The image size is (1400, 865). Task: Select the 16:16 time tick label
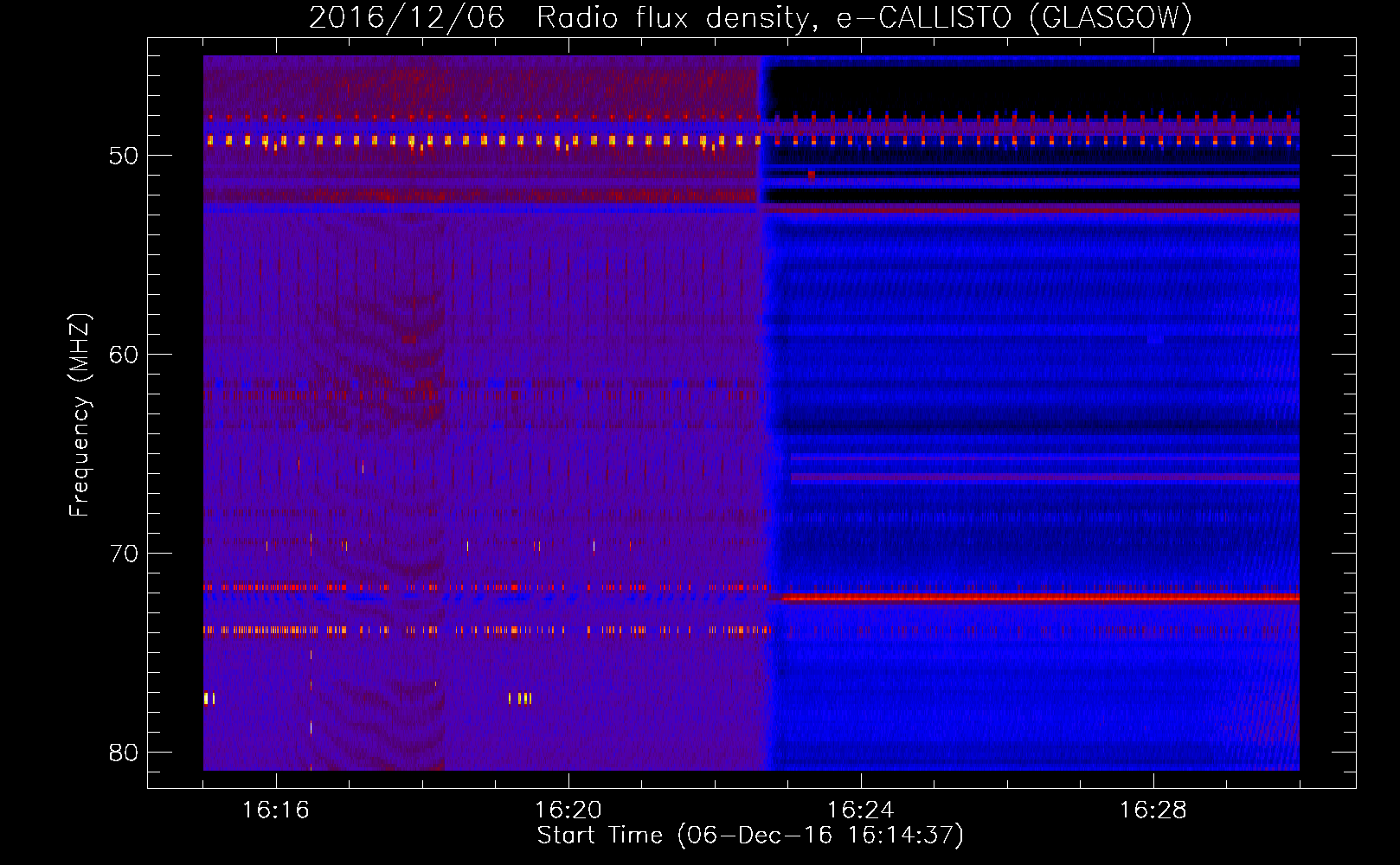click(275, 811)
